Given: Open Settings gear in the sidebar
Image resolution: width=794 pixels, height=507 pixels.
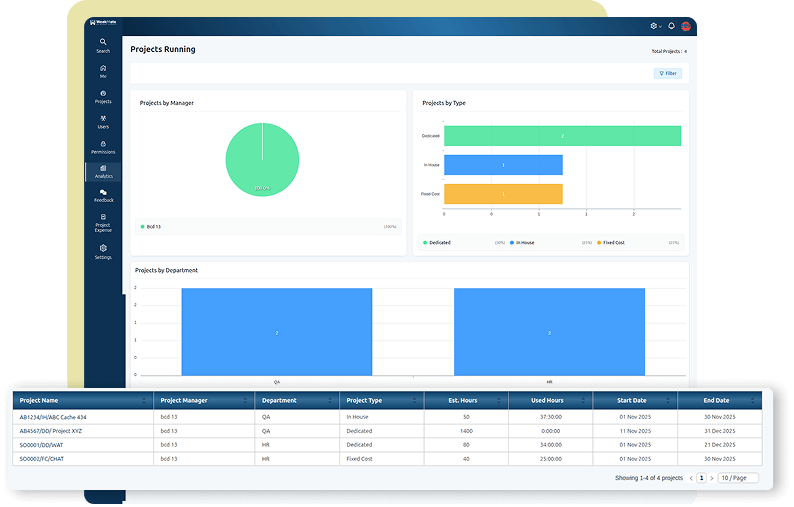Looking at the screenshot, I should 103,251.
